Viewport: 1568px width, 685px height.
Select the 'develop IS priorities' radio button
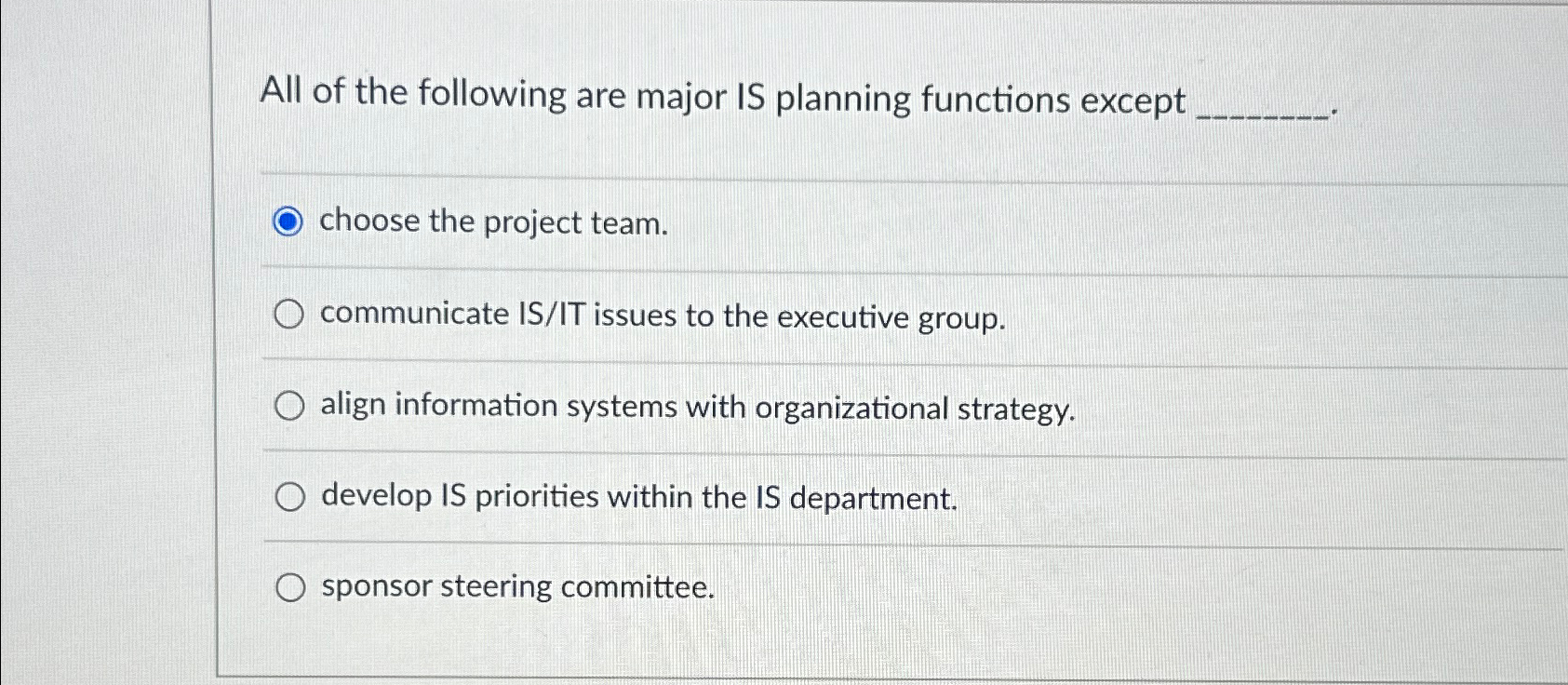289,496
